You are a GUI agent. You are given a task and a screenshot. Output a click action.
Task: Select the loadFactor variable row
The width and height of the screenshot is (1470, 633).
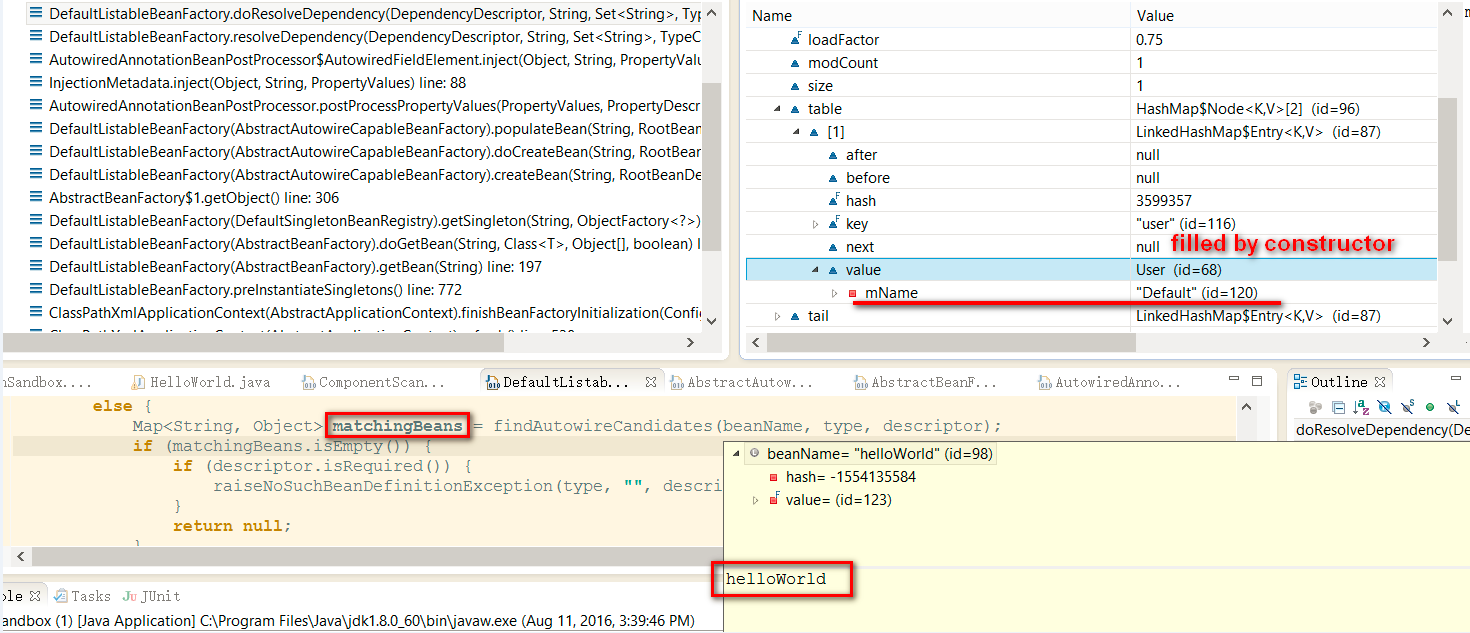(1090, 39)
